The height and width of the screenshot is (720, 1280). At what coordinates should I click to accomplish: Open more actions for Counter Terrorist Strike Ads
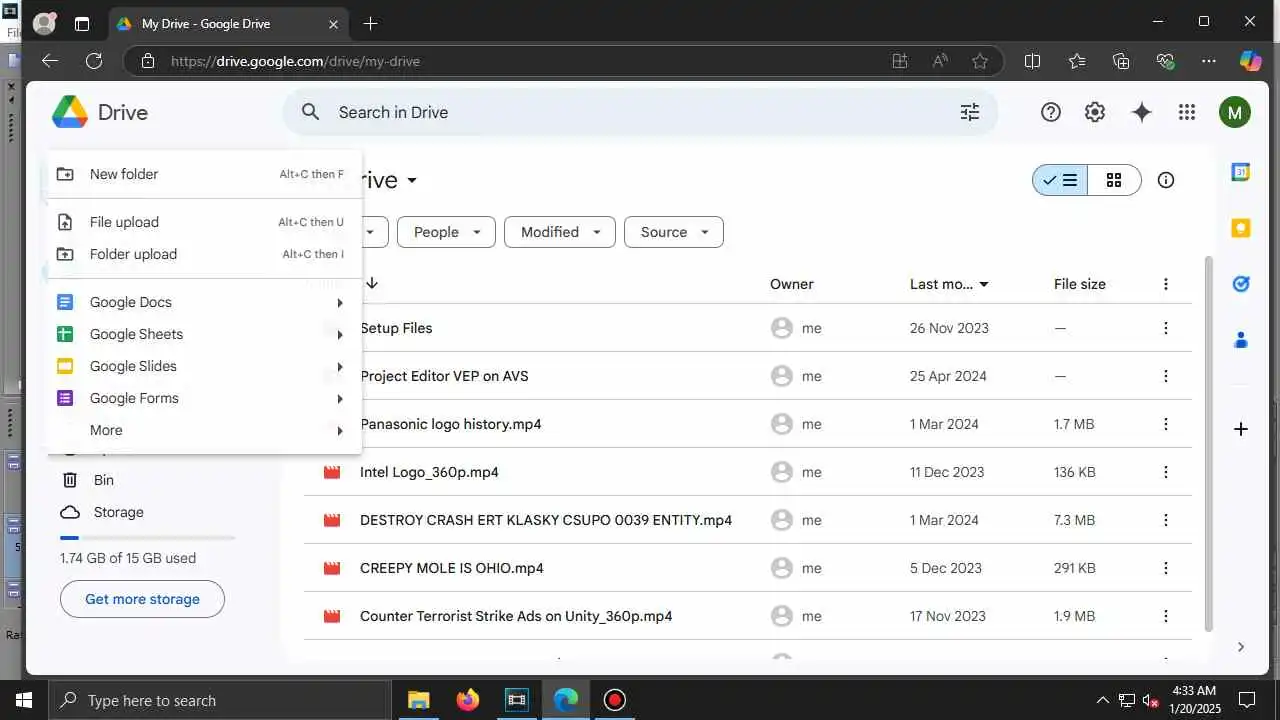coord(1165,616)
